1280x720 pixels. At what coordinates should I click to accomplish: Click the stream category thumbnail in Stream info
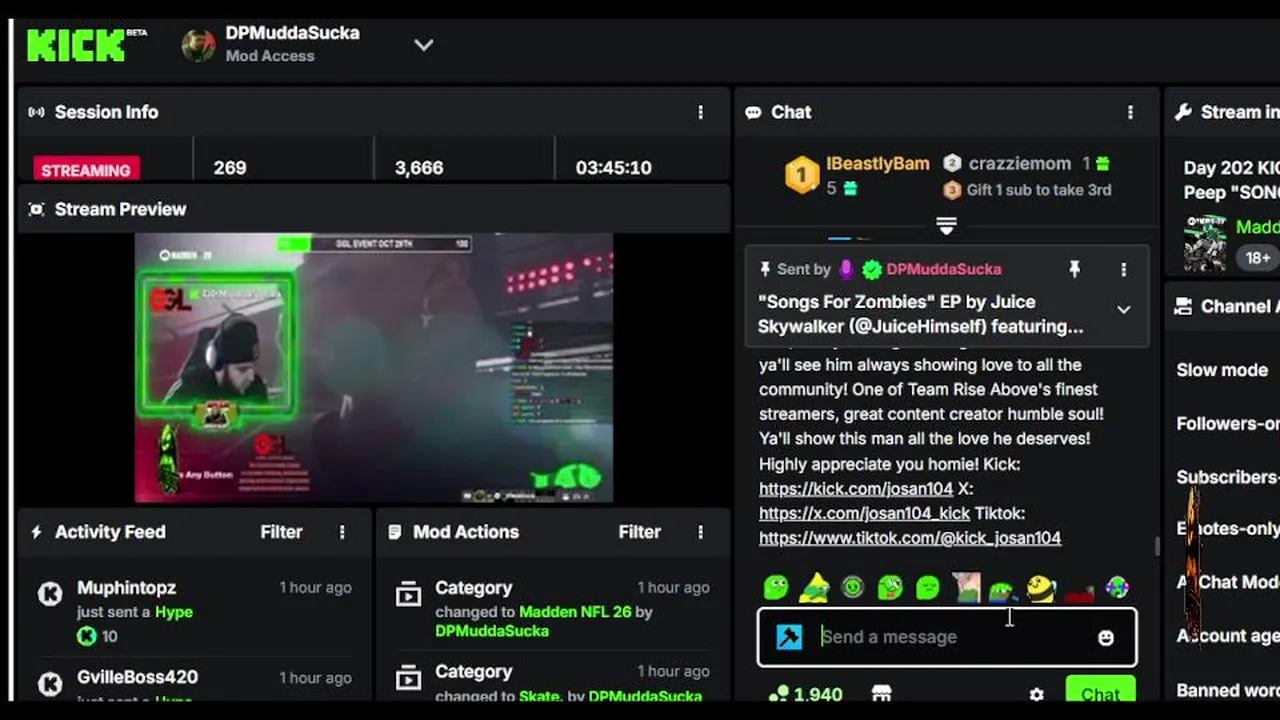coord(1205,242)
